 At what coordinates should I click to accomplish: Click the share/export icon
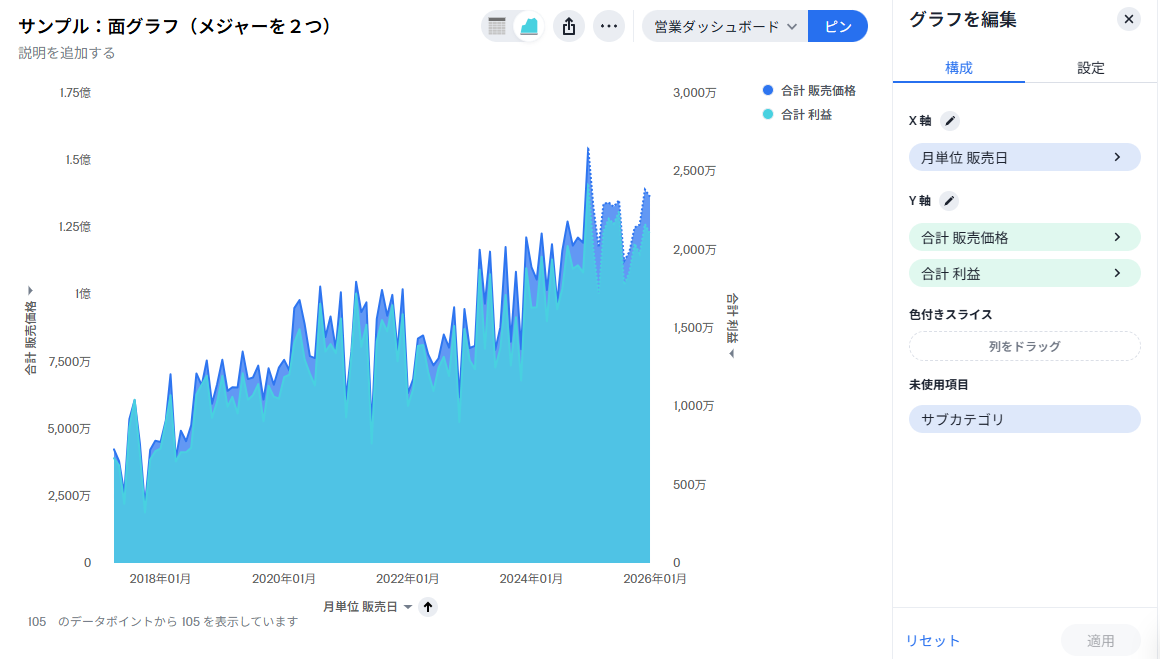coord(569,27)
